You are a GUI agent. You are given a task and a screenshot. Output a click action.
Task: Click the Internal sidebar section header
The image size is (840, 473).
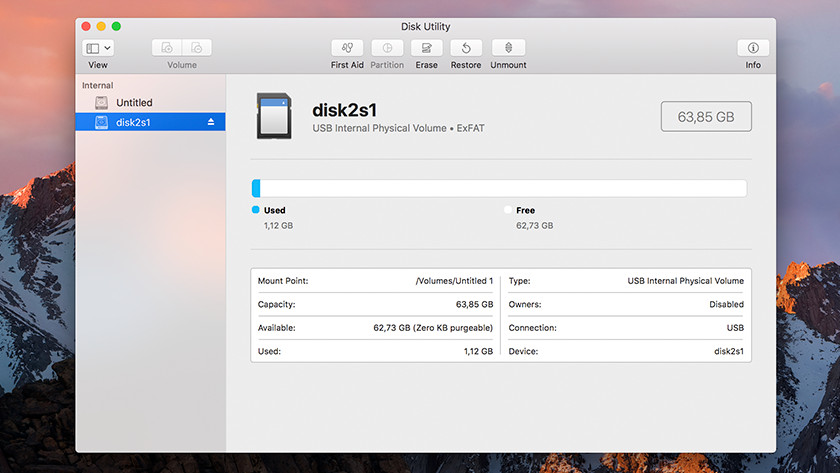98,86
